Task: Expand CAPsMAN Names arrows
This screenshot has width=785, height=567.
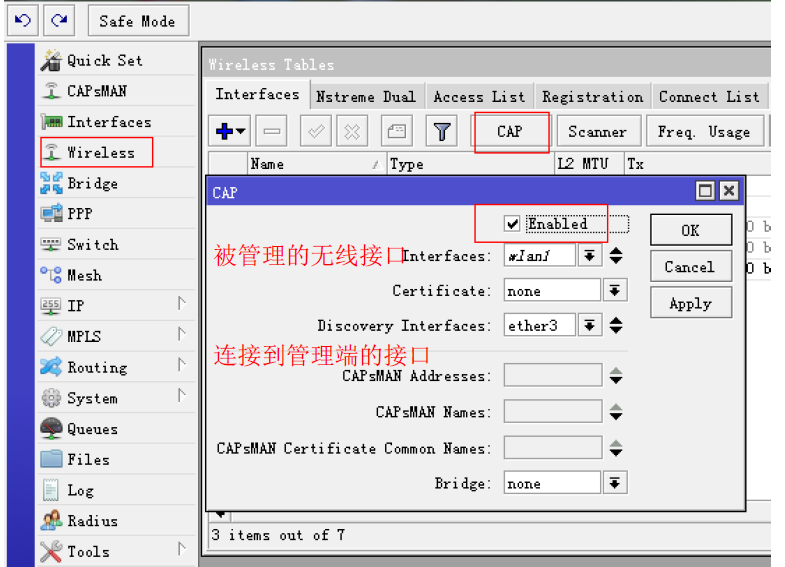Action: click(616, 412)
